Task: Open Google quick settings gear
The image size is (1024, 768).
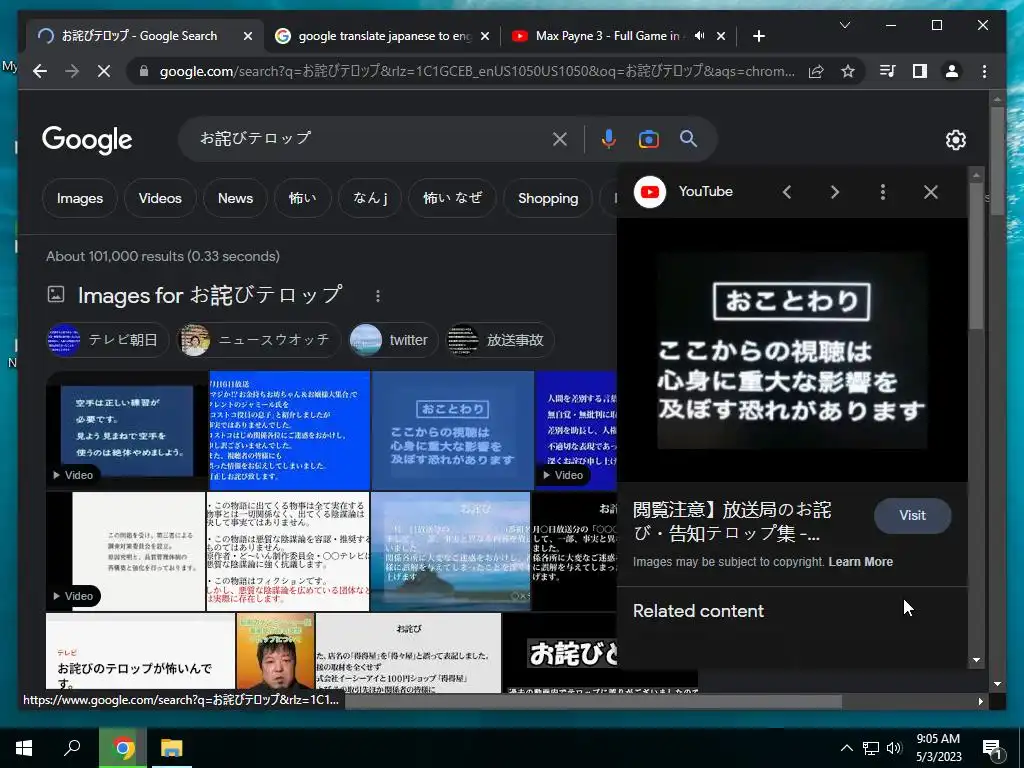Action: click(955, 139)
